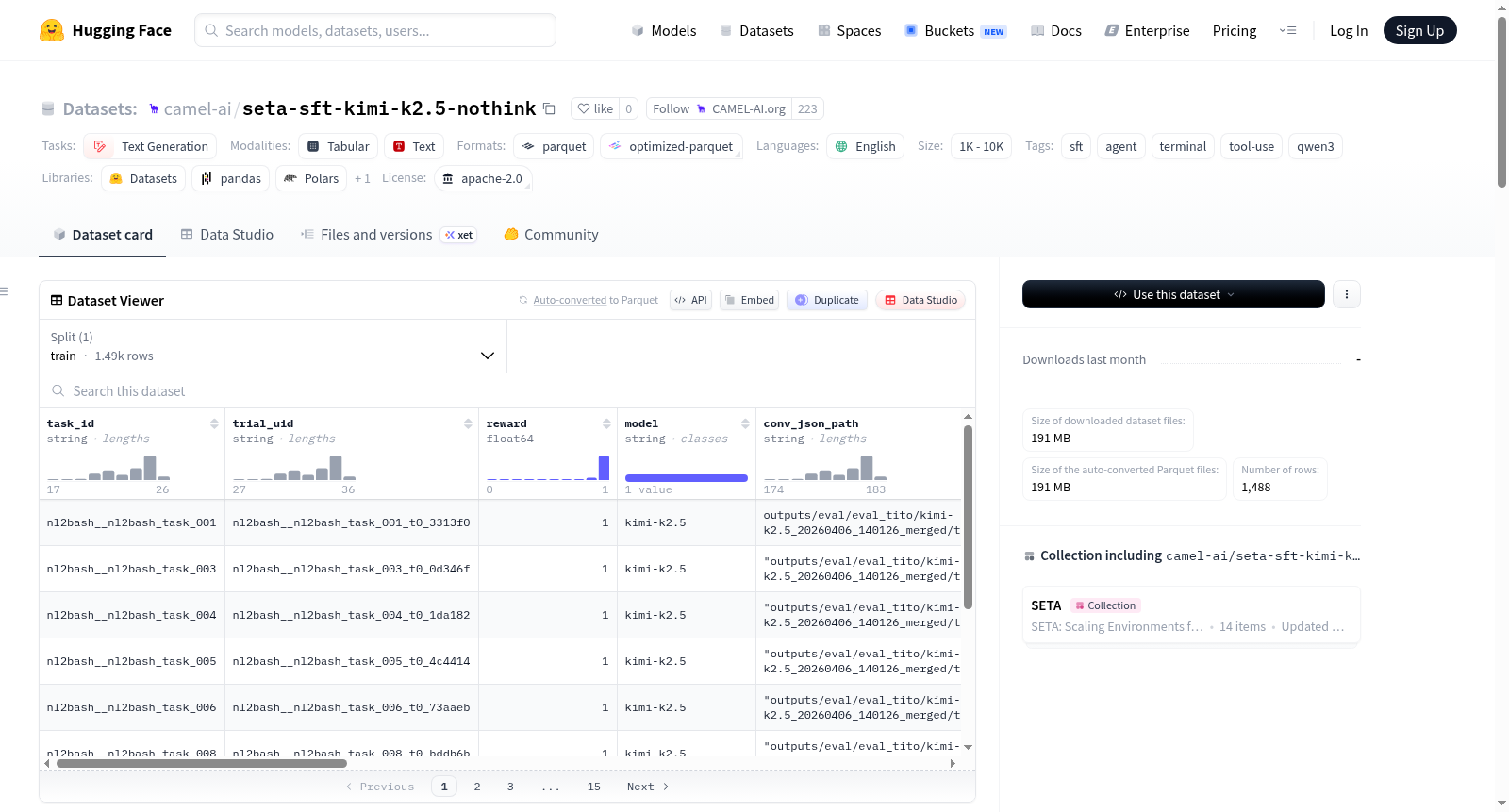1509x812 pixels.
Task: Open Enterprise in top navigation
Action: pyautogui.click(x=1147, y=30)
